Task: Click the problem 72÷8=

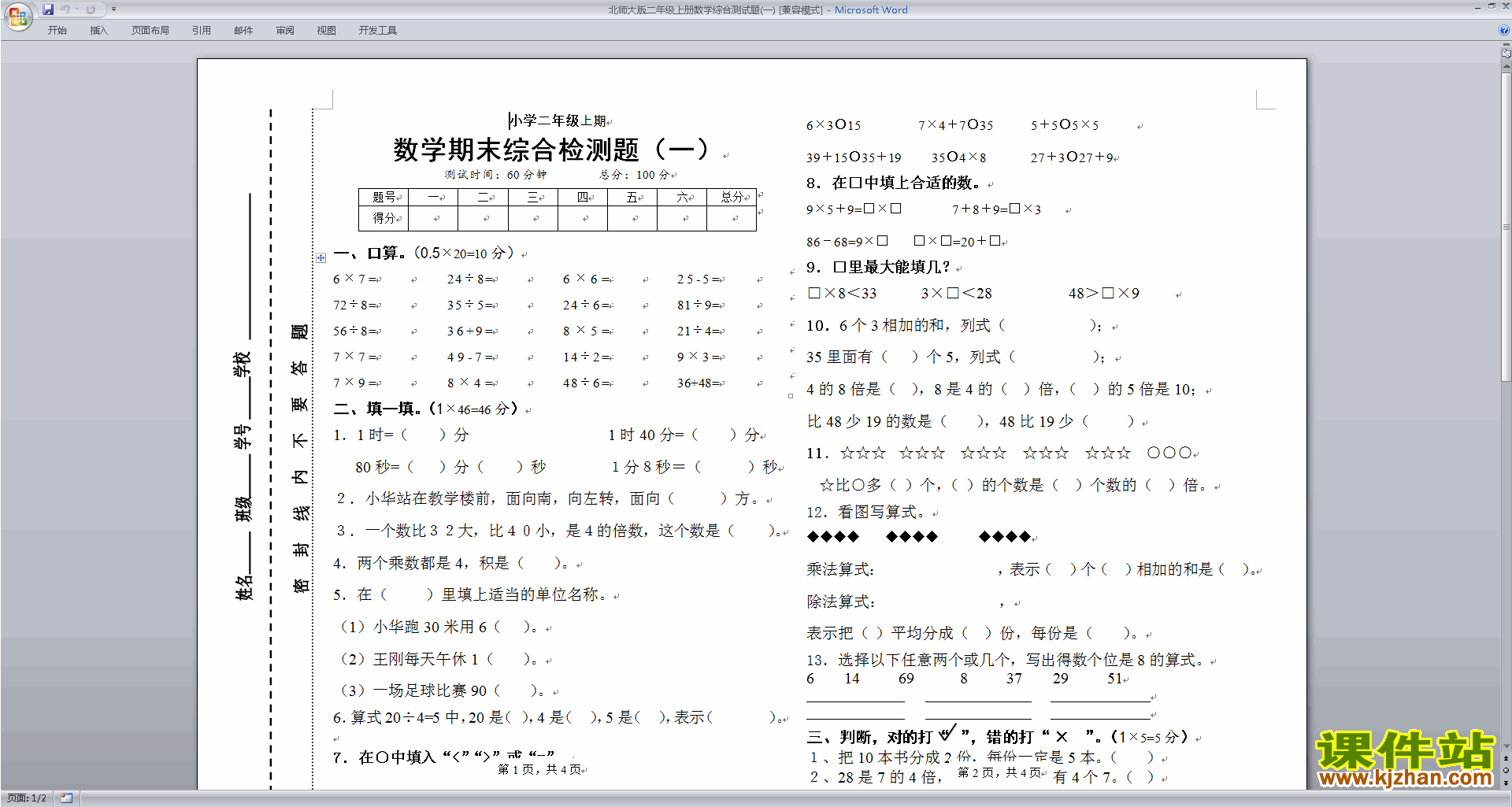Action: (357, 305)
